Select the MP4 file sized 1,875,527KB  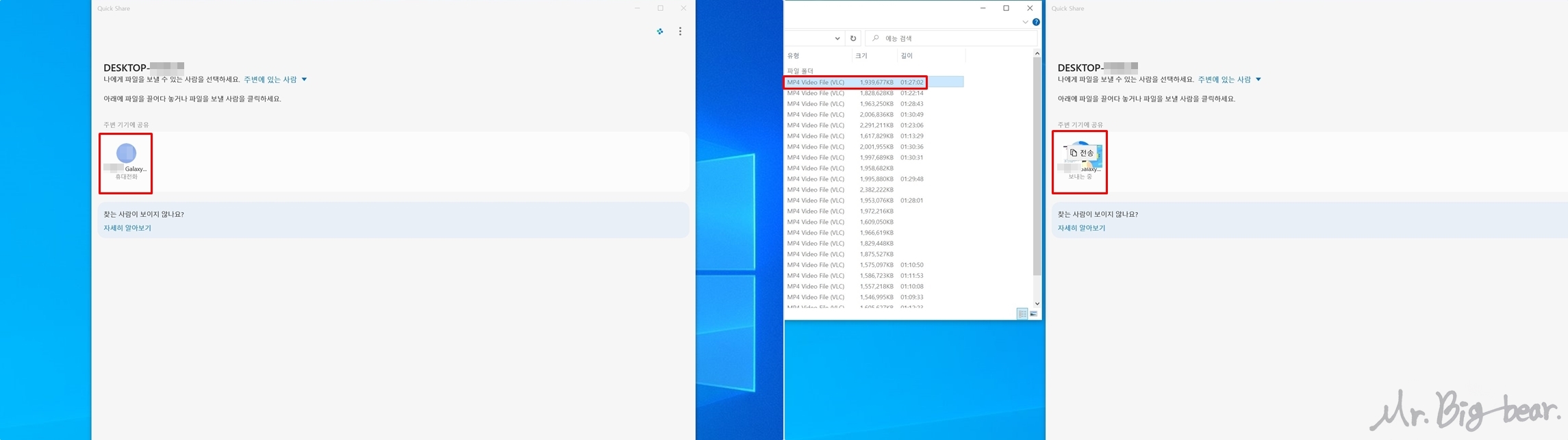[x=874, y=255]
